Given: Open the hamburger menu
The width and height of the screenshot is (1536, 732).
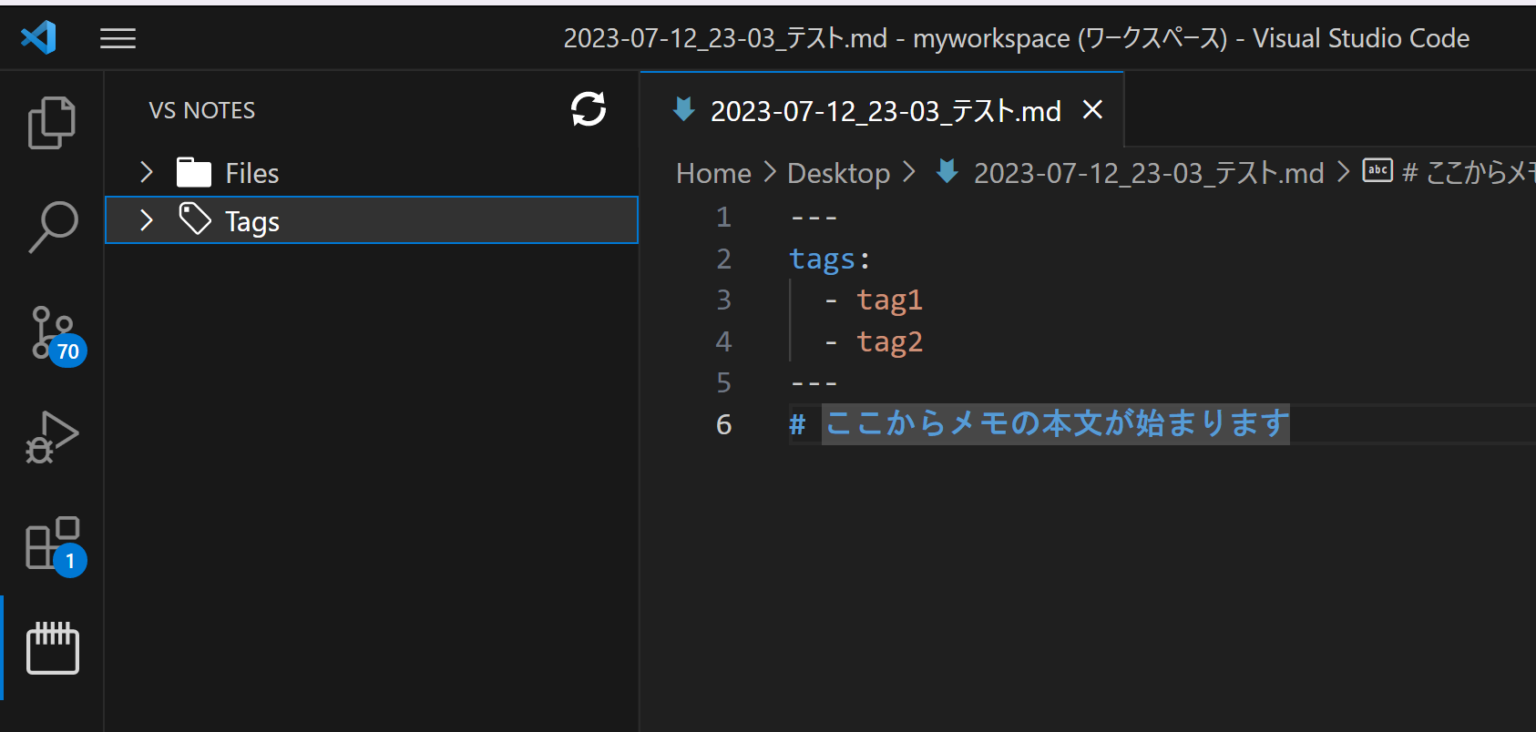Looking at the screenshot, I should (x=117, y=37).
